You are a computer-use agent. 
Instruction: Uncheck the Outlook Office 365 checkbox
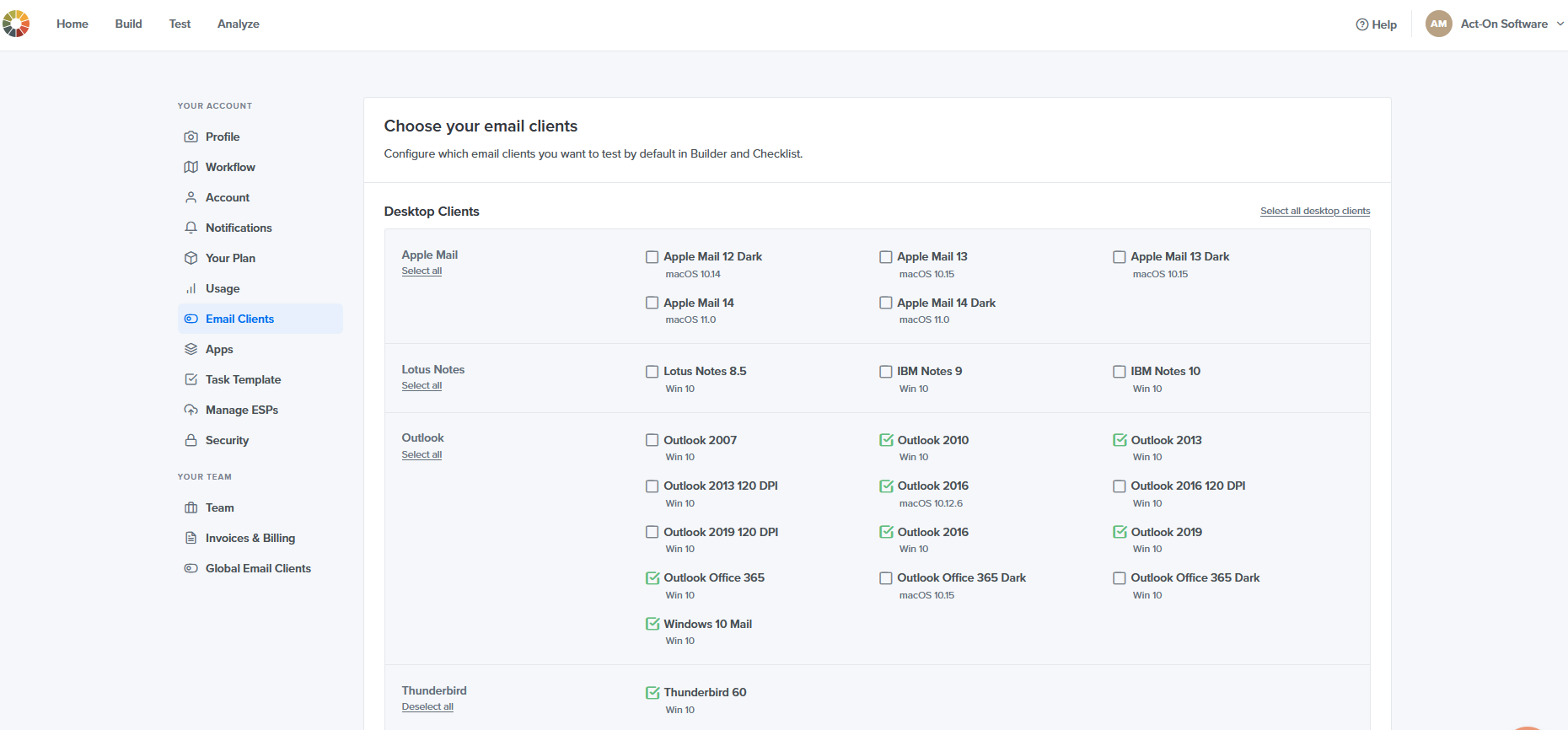(652, 577)
